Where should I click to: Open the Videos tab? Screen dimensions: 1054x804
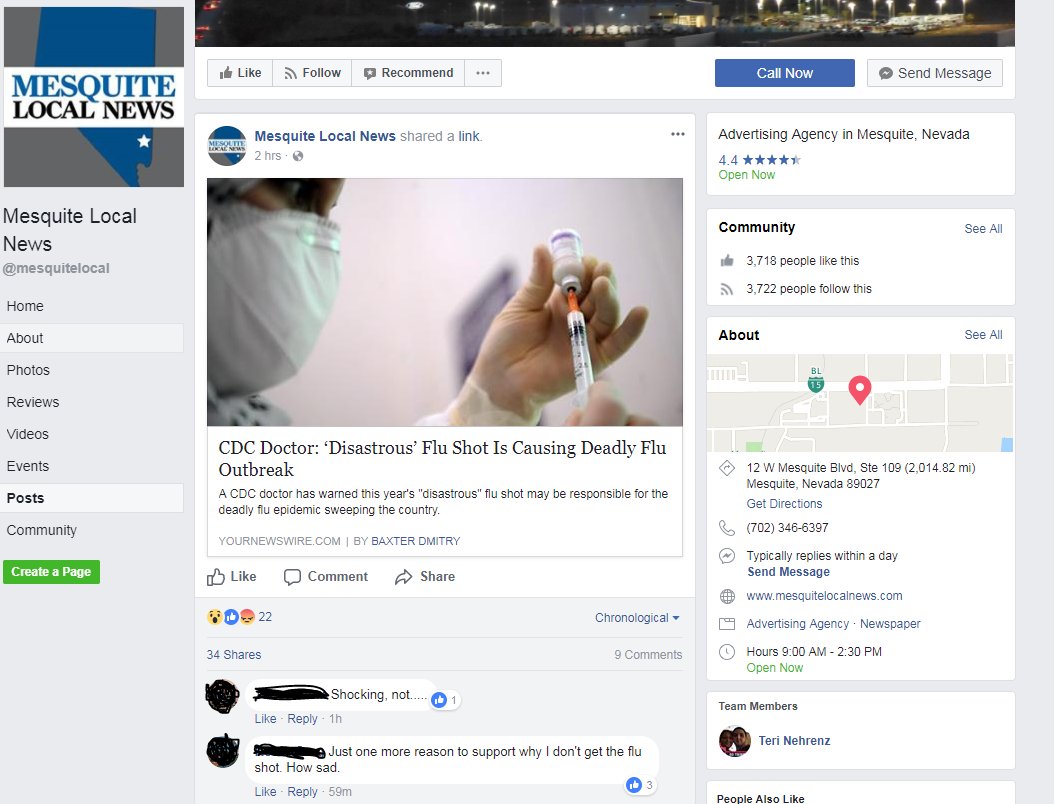(x=28, y=434)
